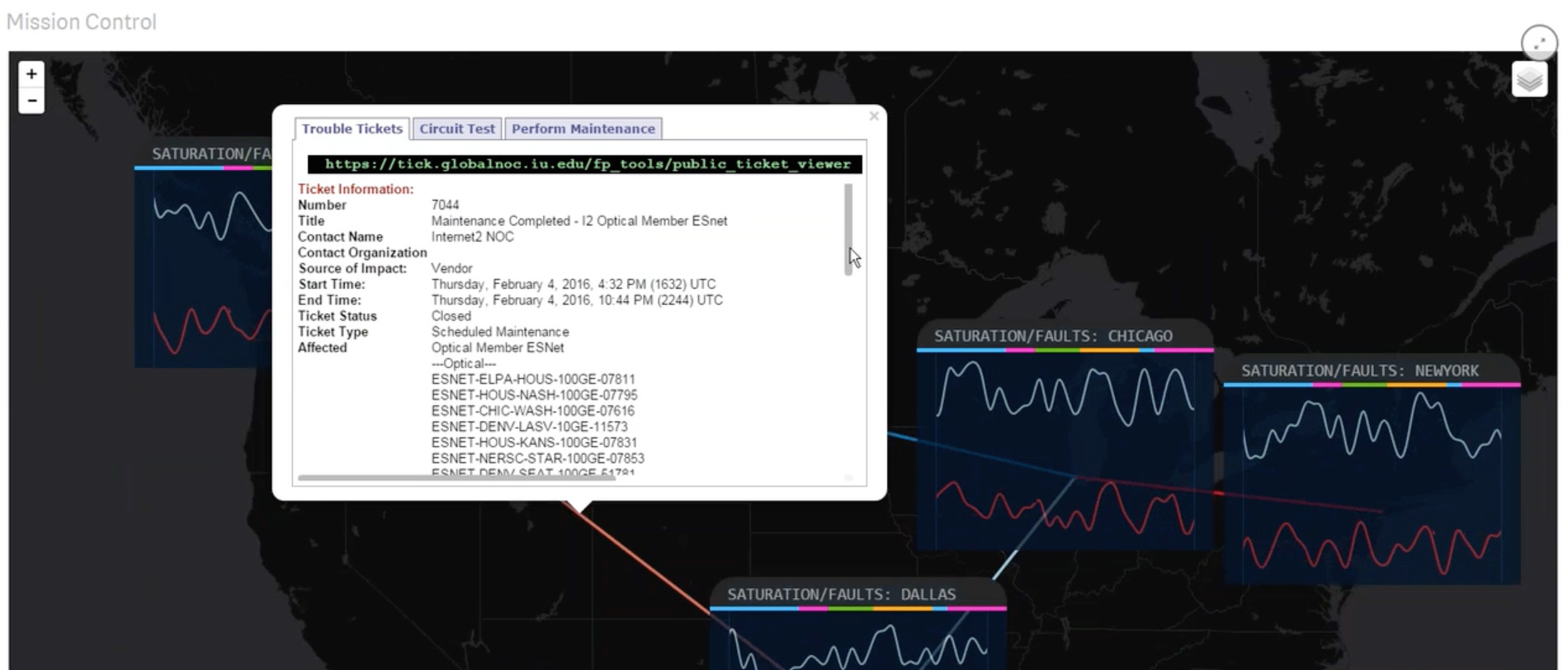1568x670 pixels.
Task: Open the Saturation/Faults Chicago chart panel
Action: coord(1065,435)
